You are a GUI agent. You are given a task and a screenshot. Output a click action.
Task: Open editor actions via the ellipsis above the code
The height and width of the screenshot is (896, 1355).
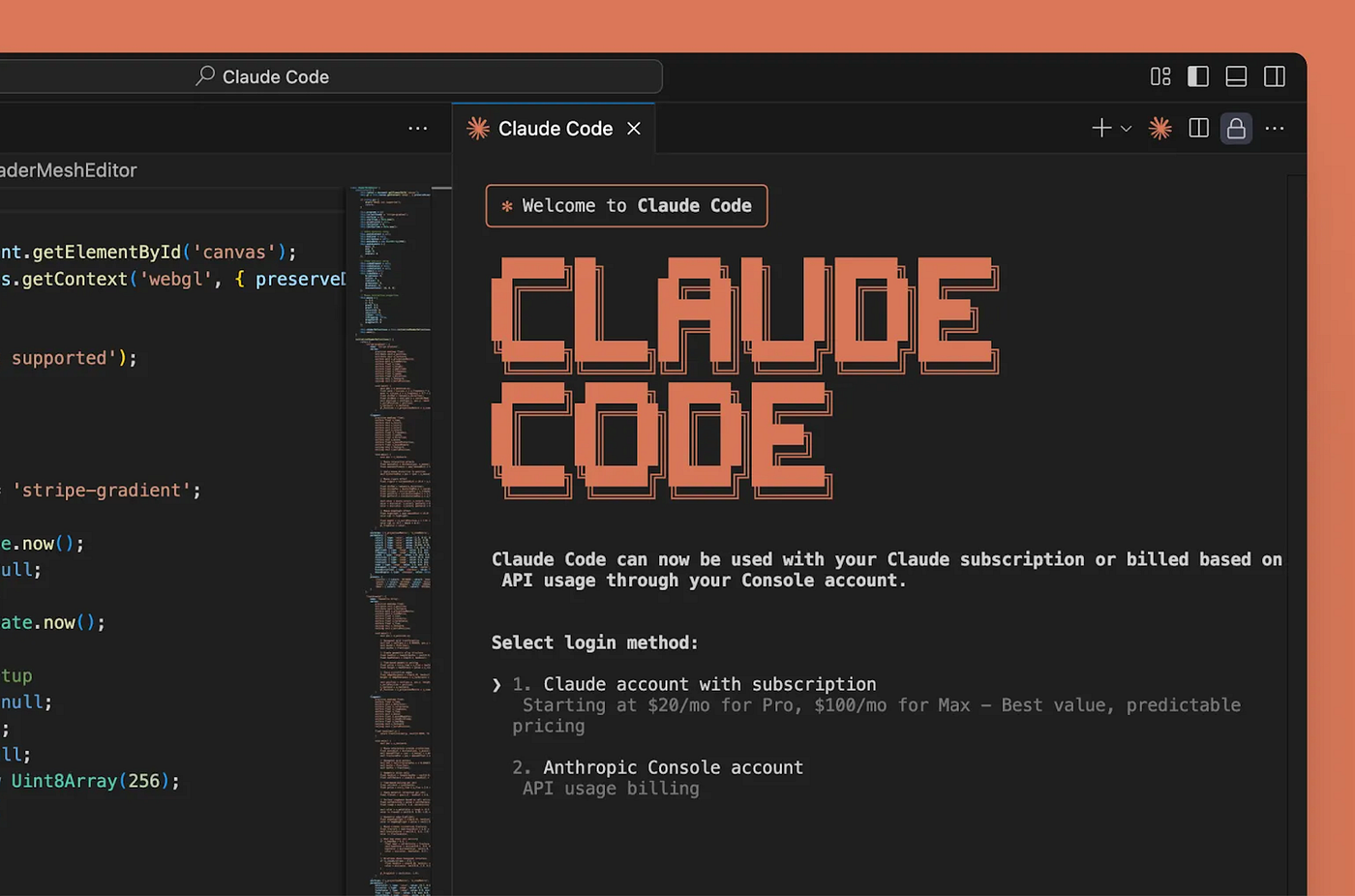coord(417,128)
